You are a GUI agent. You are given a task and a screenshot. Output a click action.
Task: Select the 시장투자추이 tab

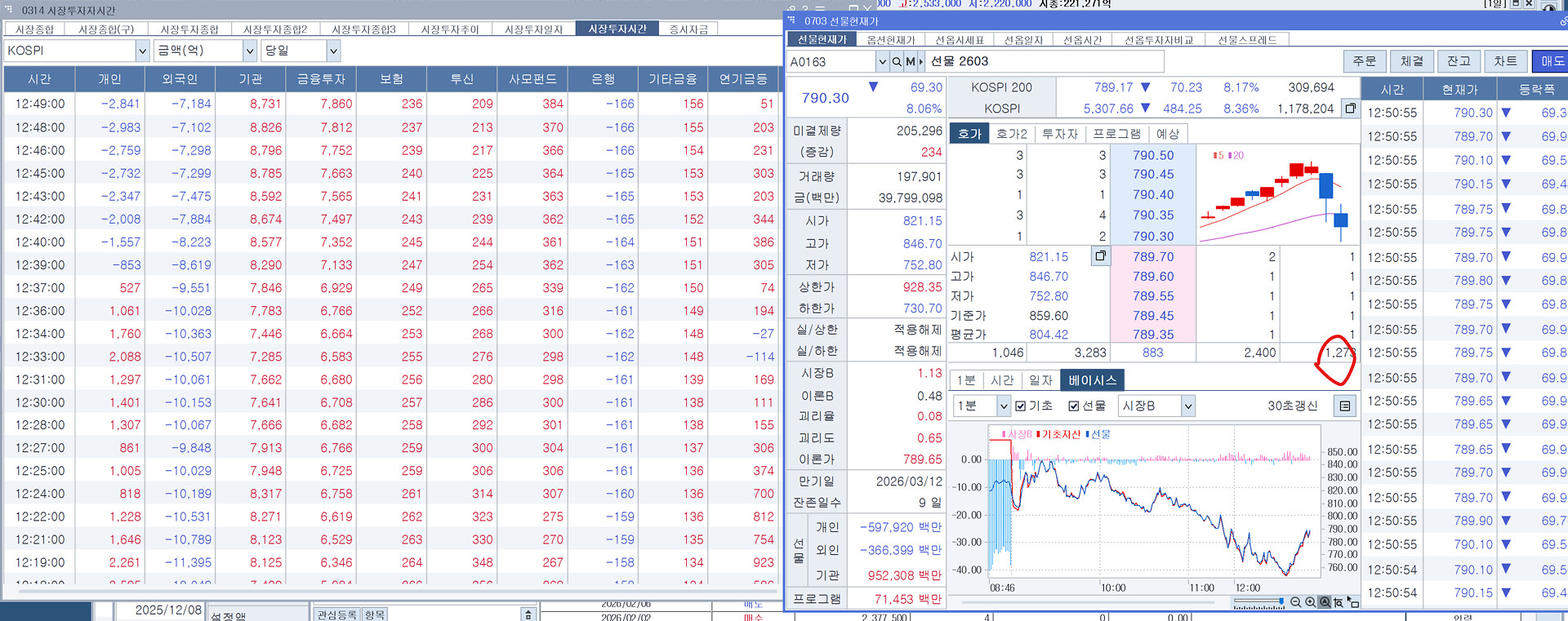coord(450,29)
